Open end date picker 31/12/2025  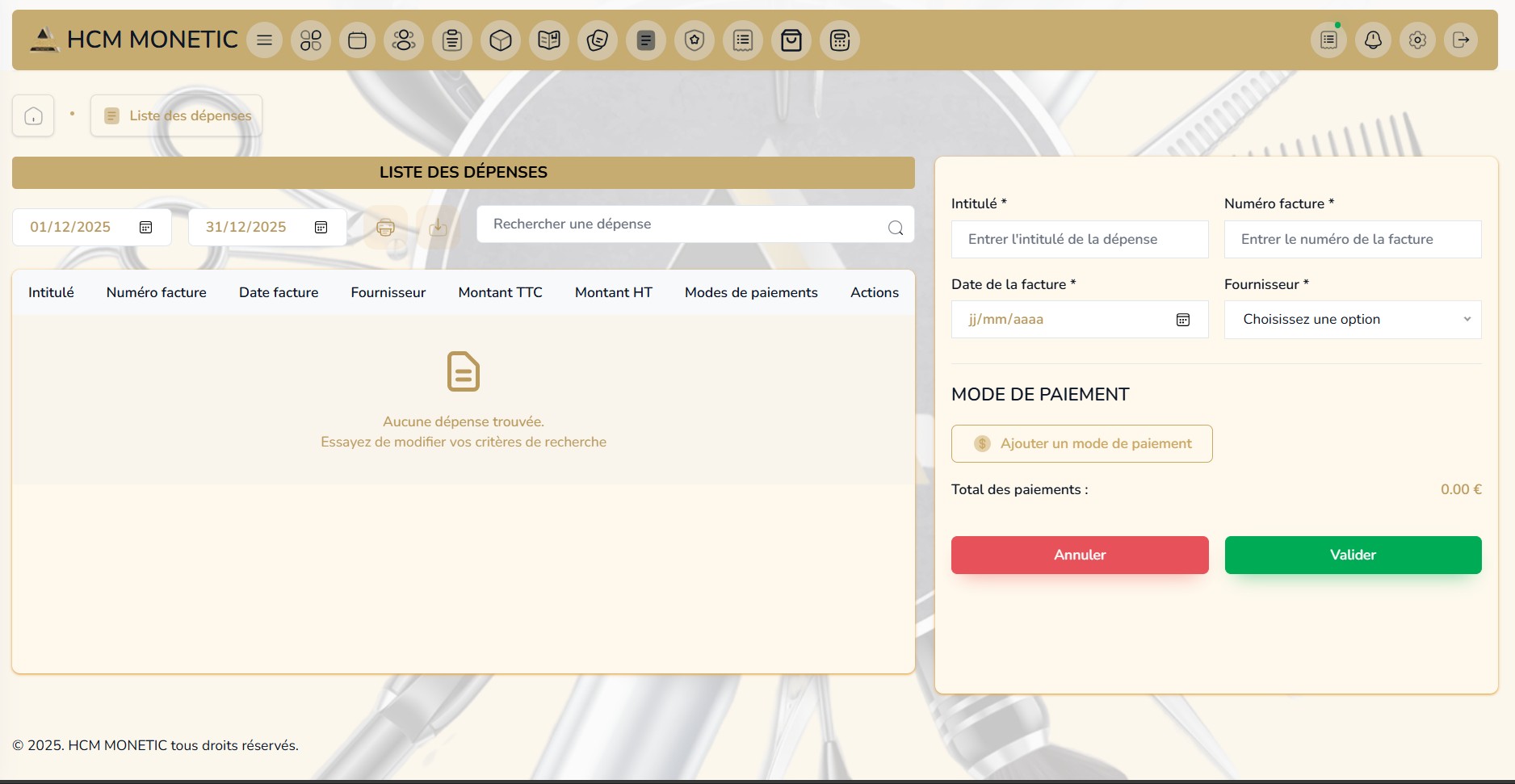click(x=321, y=228)
